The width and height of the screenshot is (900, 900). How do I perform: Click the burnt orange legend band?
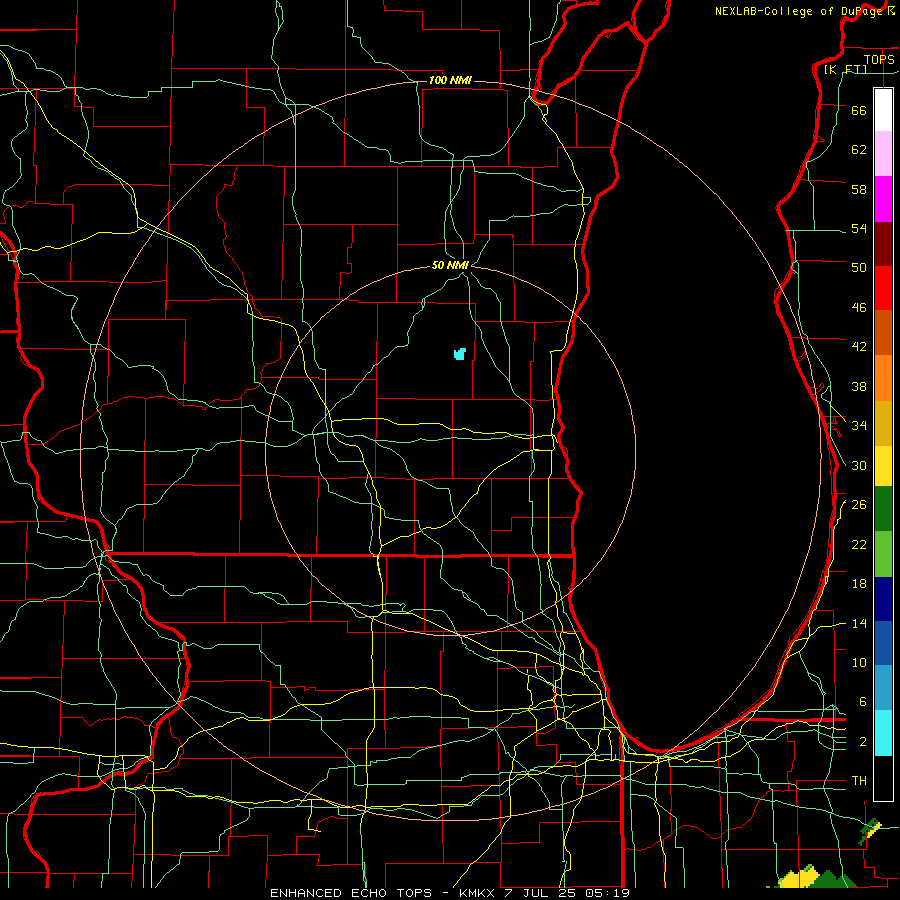(x=883, y=332)
